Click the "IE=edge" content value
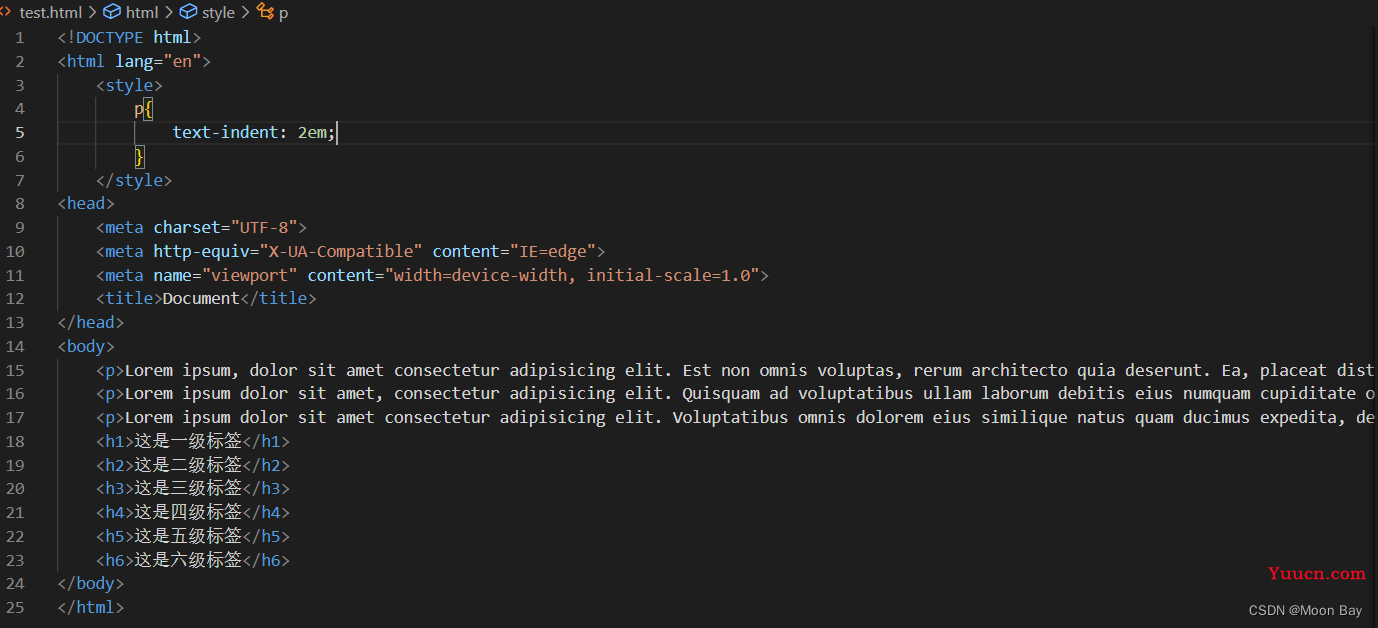The height and width of the screenshot is (628, 1378). (x=553, y=251)
